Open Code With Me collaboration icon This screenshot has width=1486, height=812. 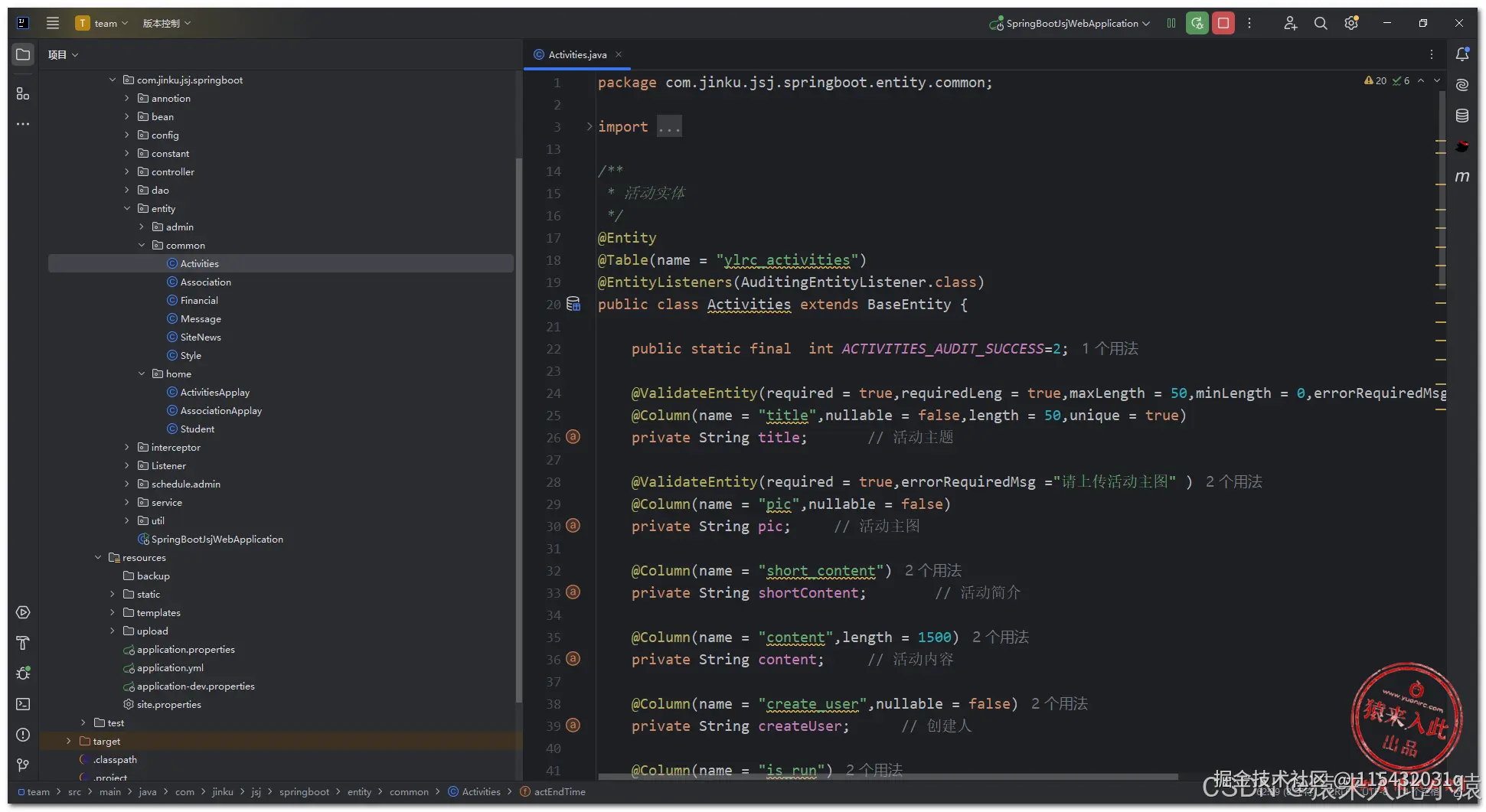coord(1290,23)
